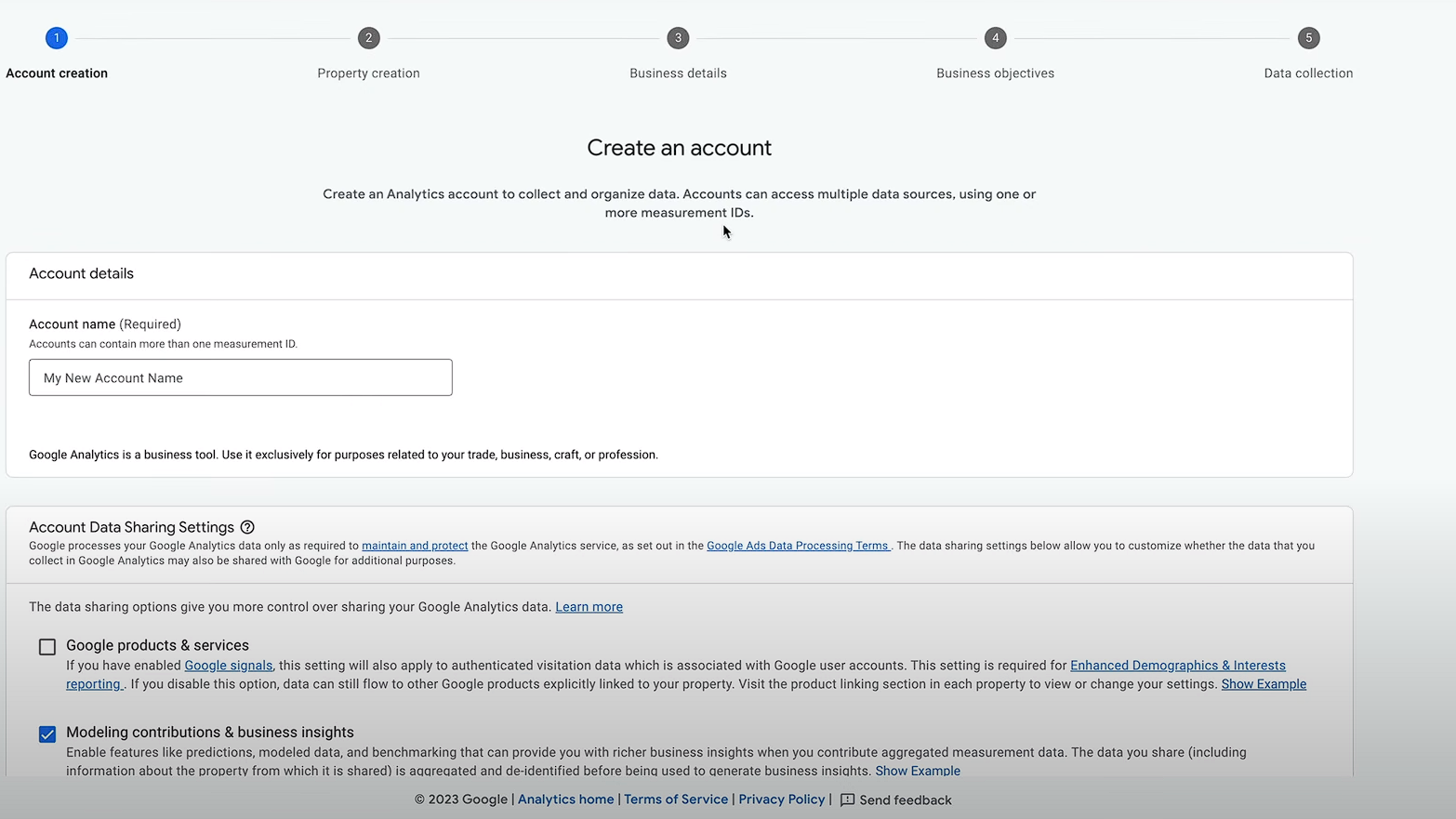Click Show Example for Modeling contributions
This screenshot has width=1456, height=819.
coord(918,771)
